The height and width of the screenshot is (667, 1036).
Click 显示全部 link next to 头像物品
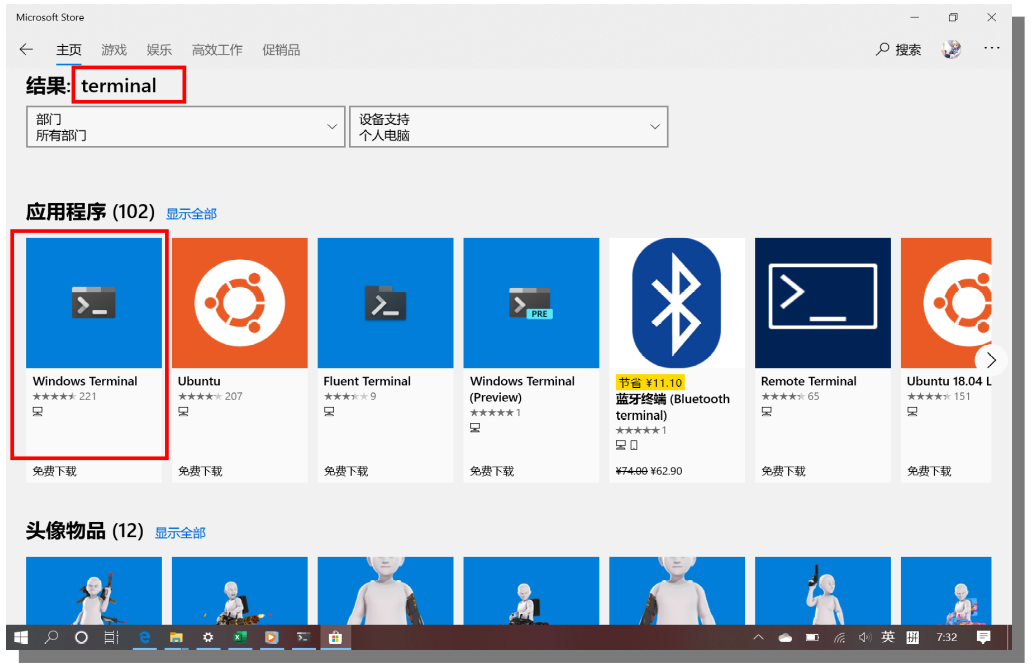coord(180,534)
